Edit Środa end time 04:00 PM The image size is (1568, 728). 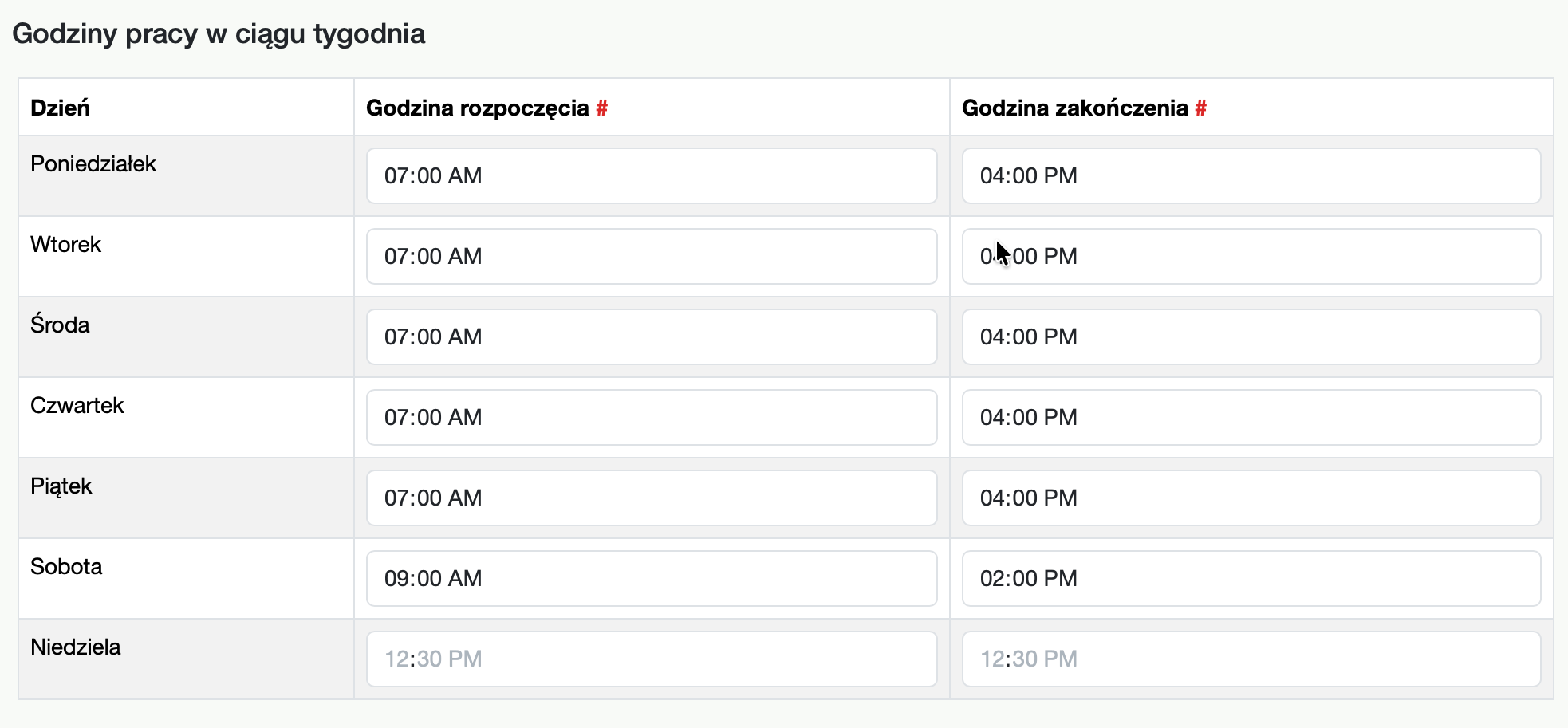(x=1251, y=336)
